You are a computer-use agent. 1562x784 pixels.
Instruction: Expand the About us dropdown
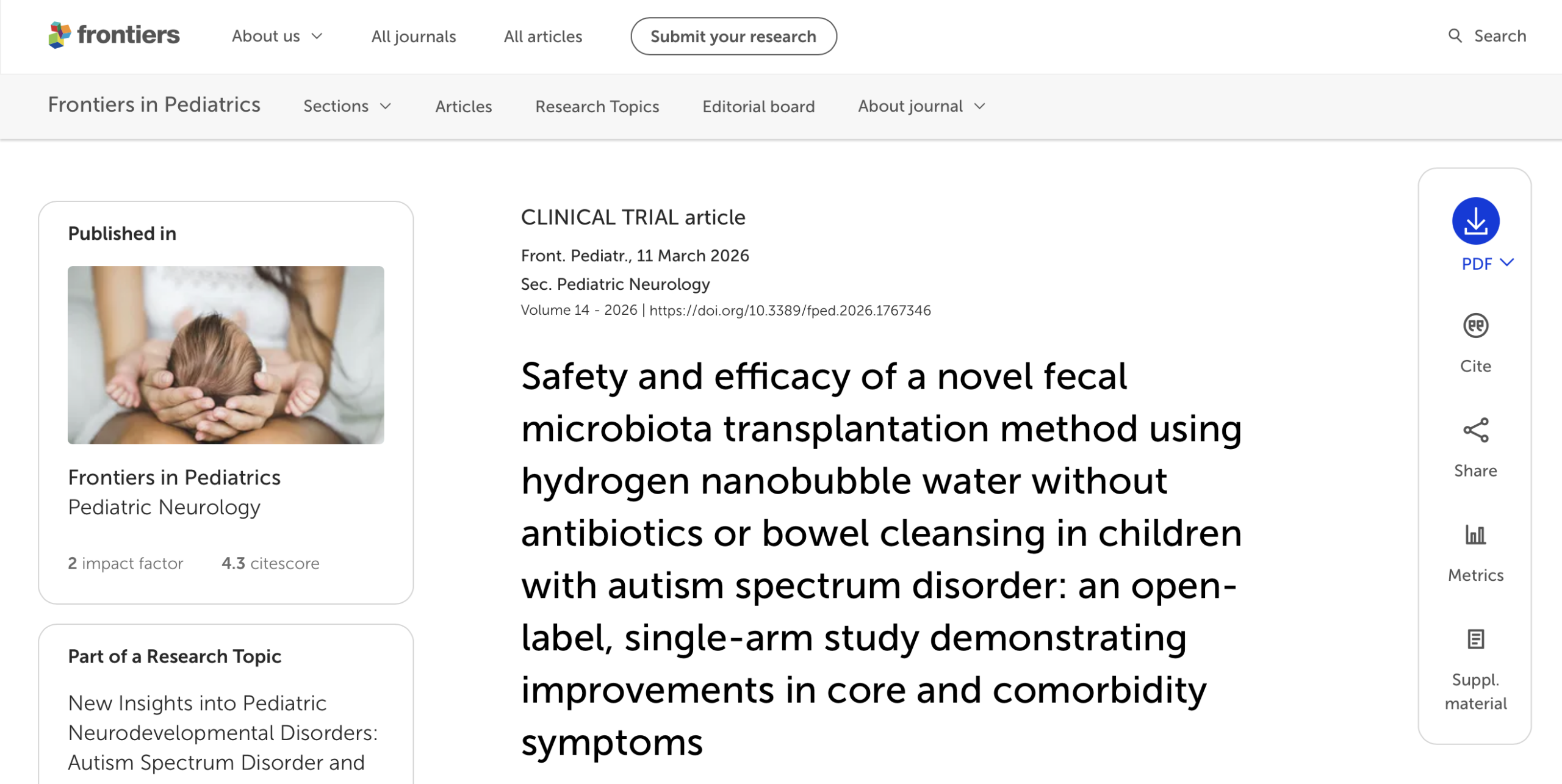click(x=277, y=37)
